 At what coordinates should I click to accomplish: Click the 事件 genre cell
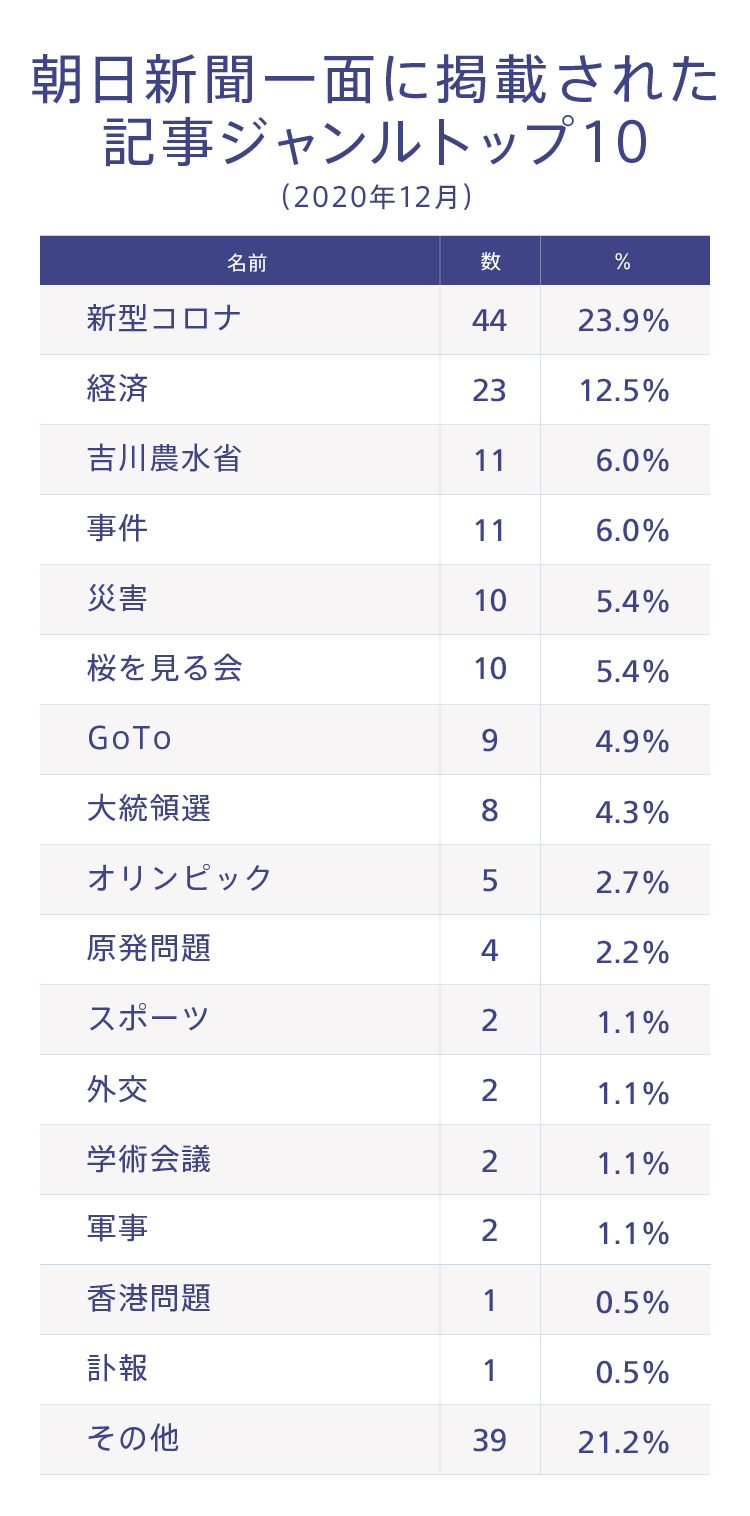click(x=118, y=529)
